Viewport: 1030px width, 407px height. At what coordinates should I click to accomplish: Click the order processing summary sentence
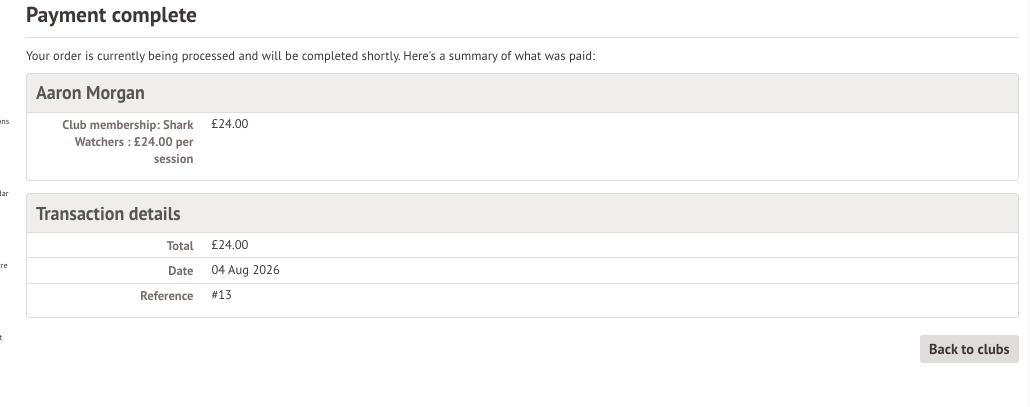311,56
